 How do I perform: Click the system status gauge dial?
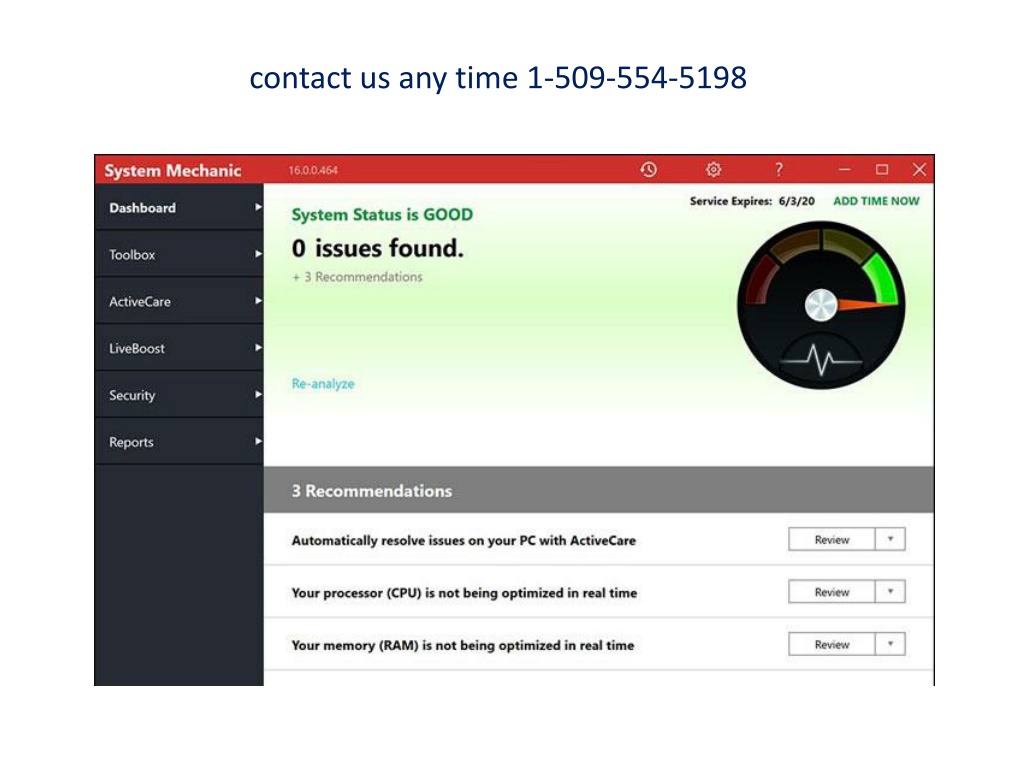821,305
